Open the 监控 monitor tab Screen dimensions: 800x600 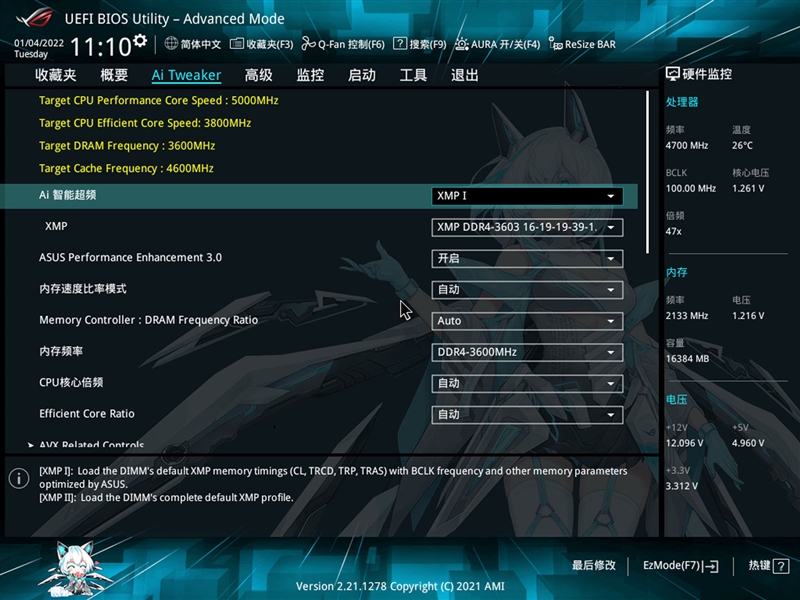point(310,75)
